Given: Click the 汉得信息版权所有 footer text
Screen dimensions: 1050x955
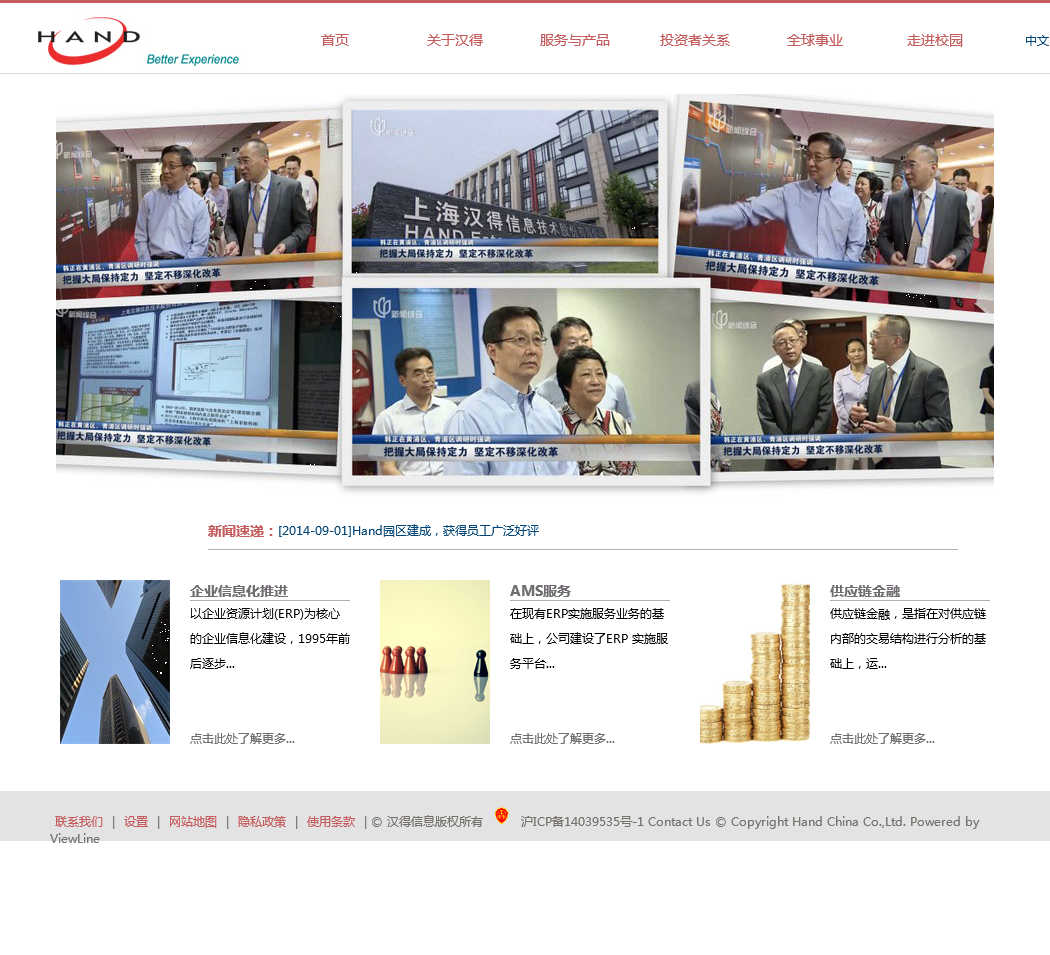Looking at the screenshot, I should pyautogui.click(x=435, y=822).
